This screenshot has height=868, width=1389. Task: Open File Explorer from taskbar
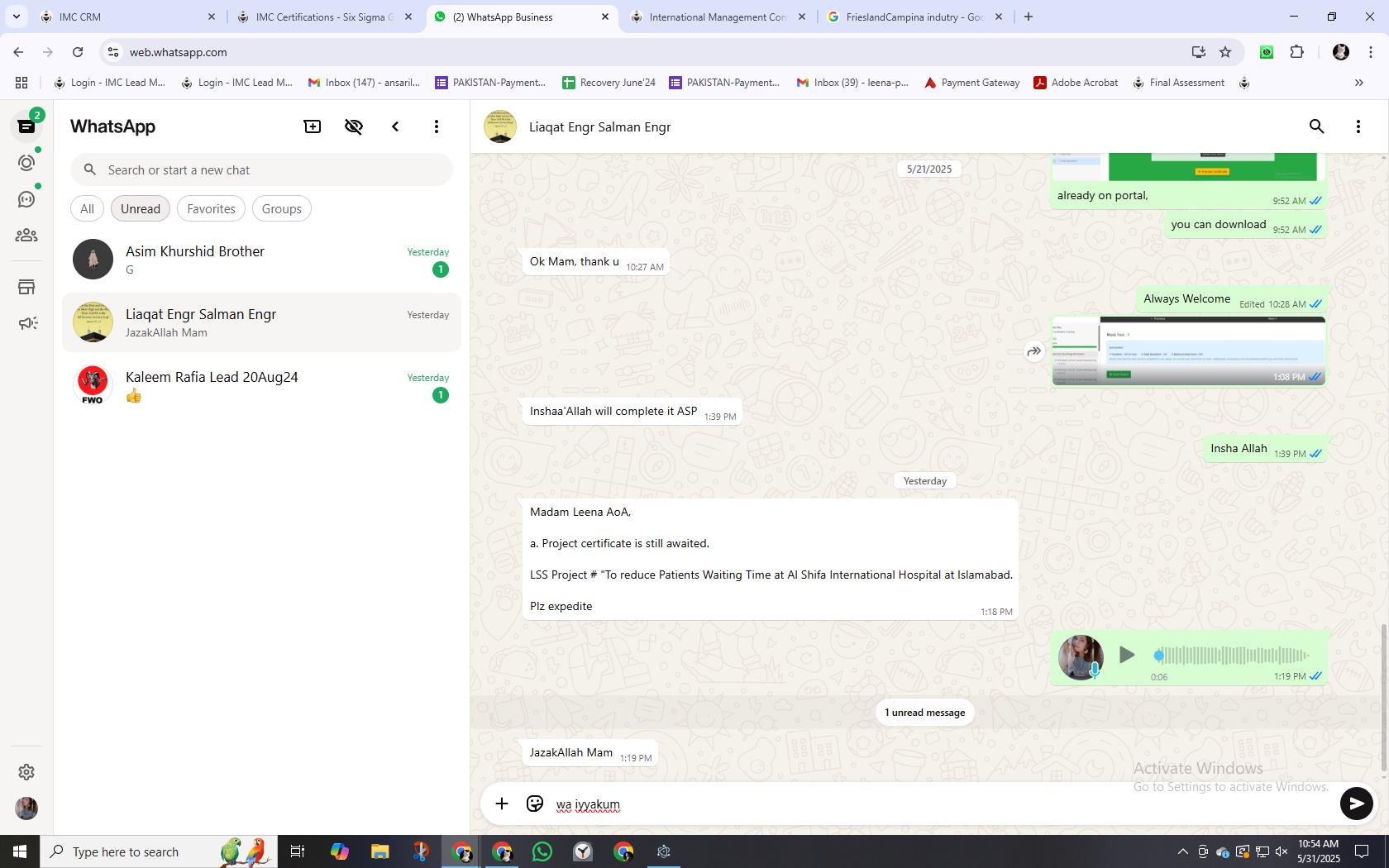379,851
